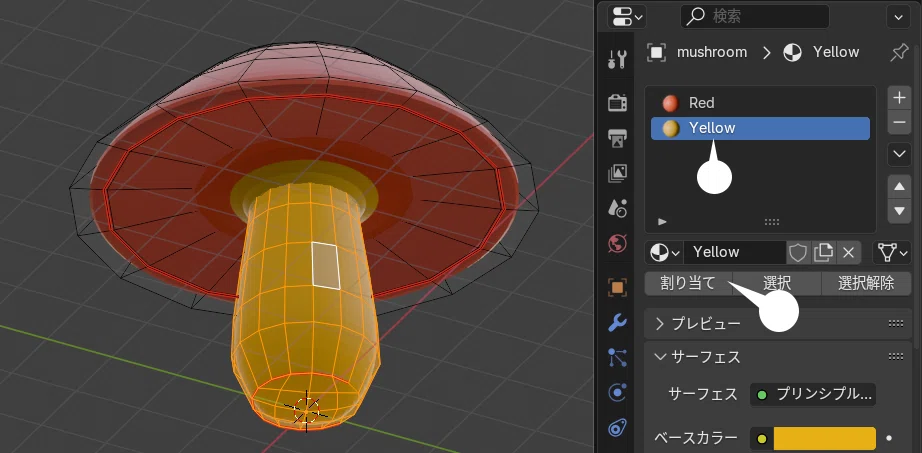This screenshot has width=922, height=453.
Task: Remove material slot with minus button
Action: pos(899,122)
